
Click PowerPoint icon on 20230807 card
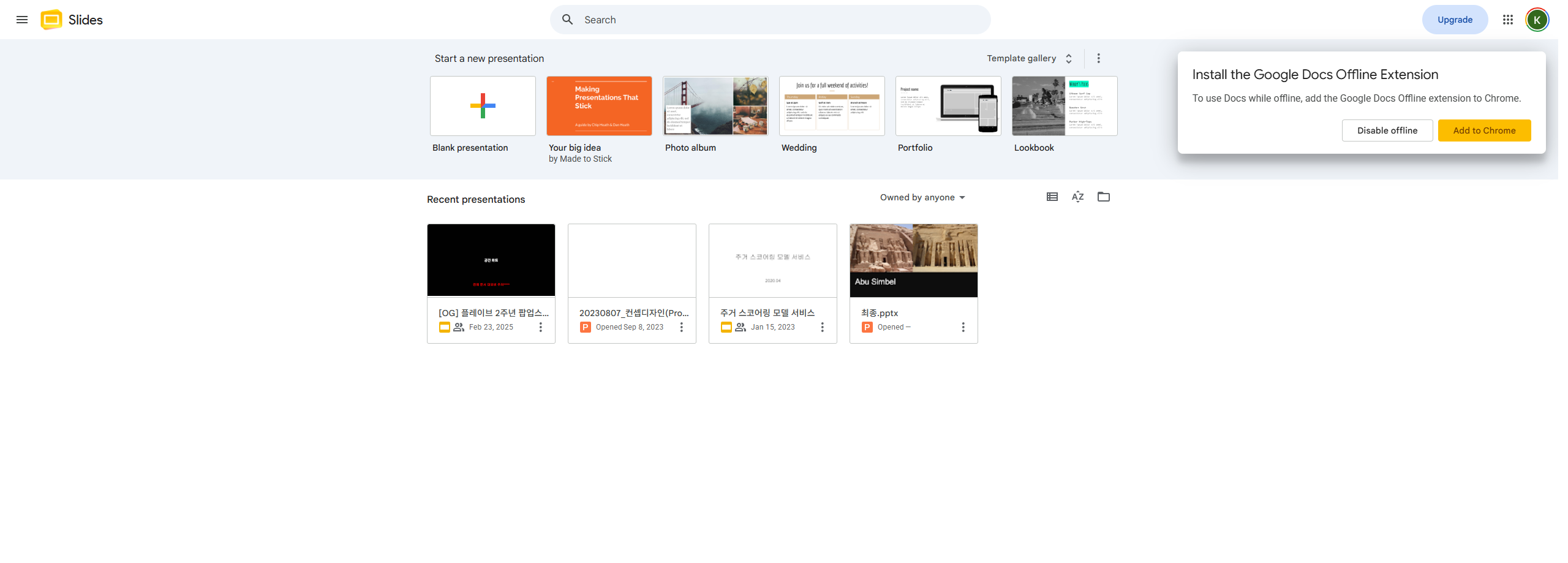(x=586, y=327)
